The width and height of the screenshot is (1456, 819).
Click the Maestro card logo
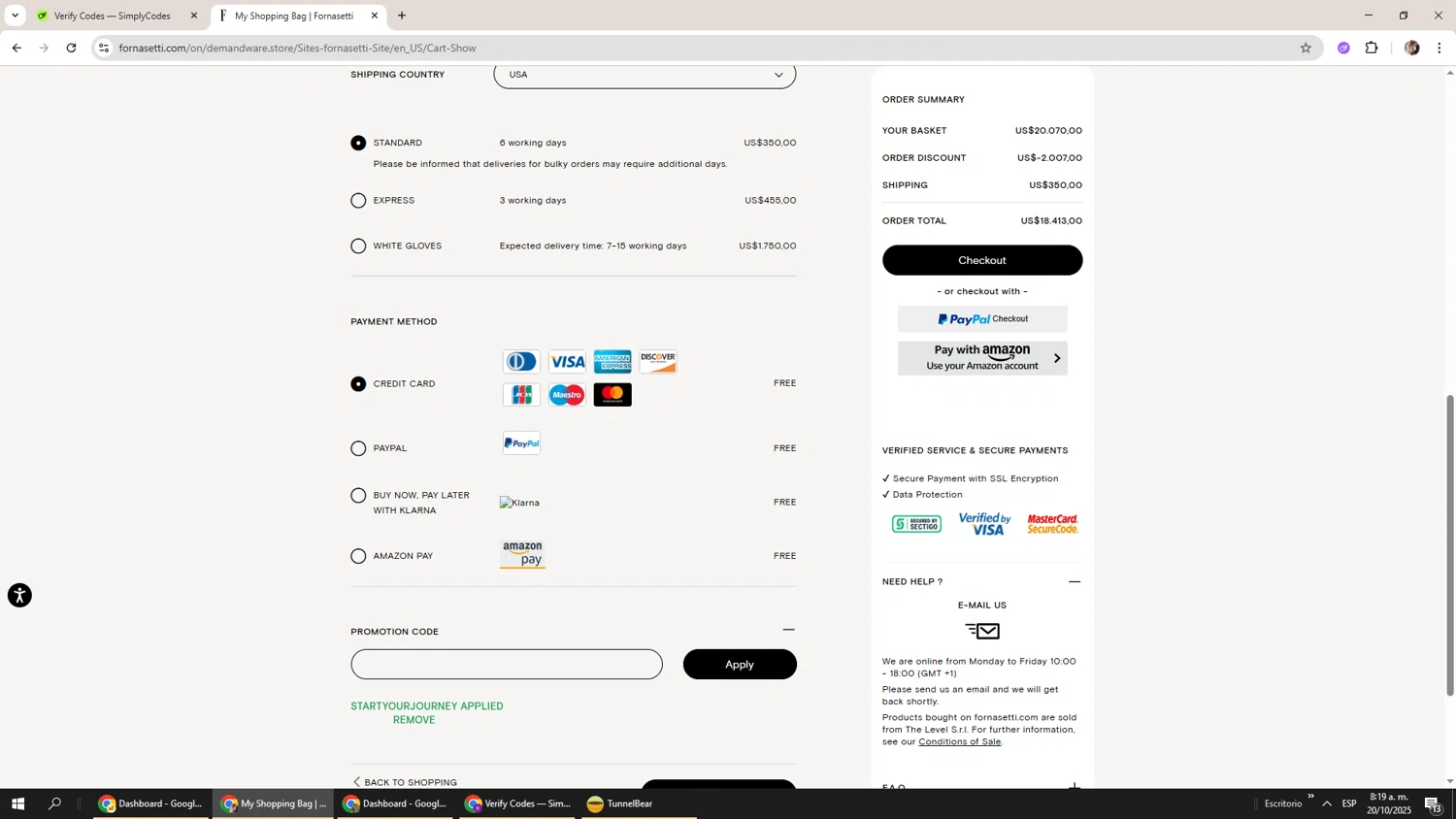[x=567, y=395]
